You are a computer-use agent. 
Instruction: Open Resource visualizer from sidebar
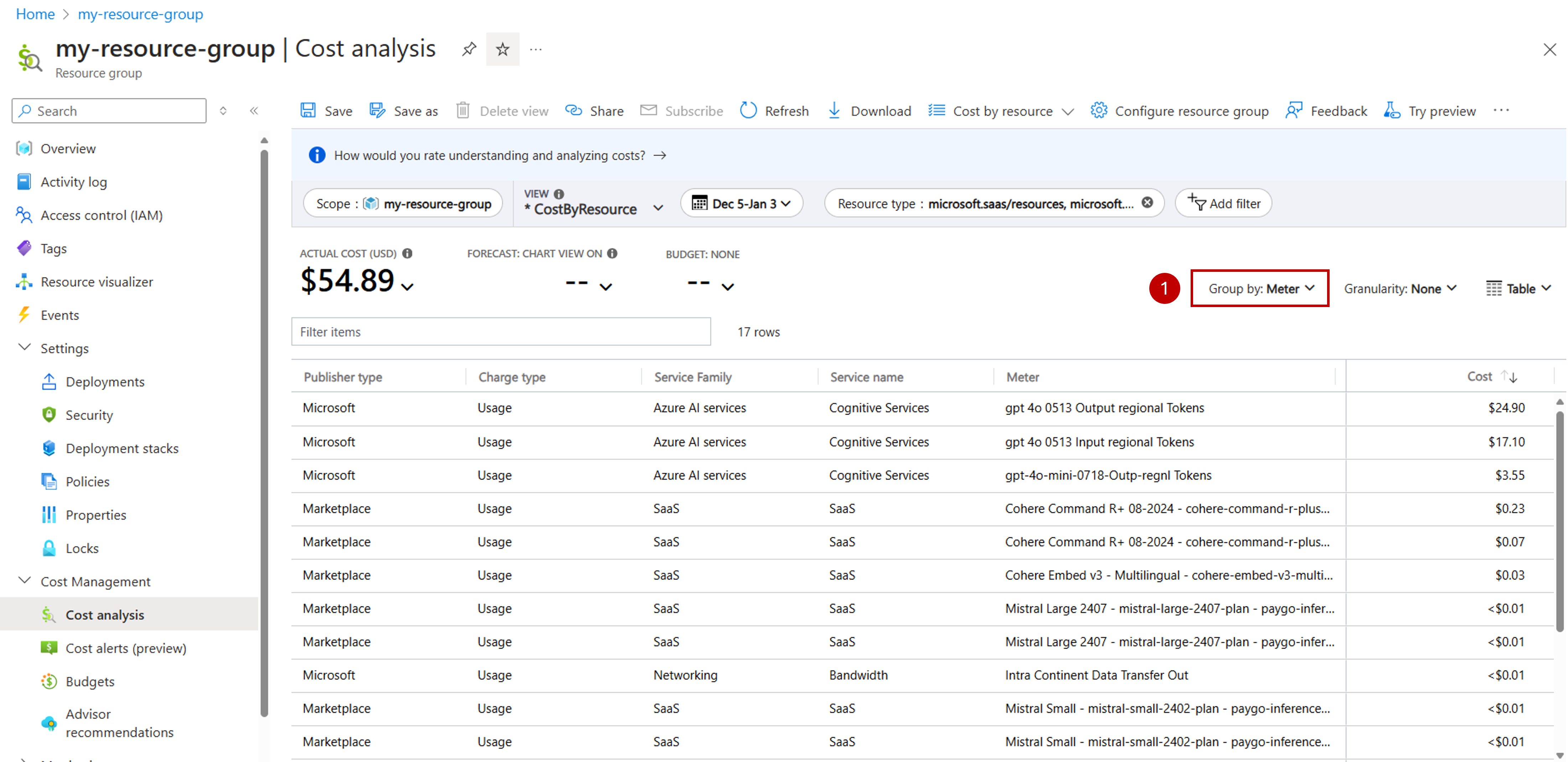(x=97, y=281)
